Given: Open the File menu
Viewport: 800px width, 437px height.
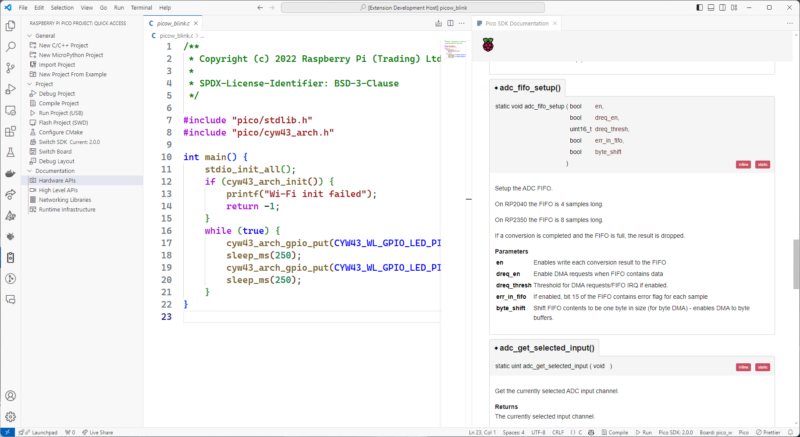Looking at the screenshot, I should click(23, 8).
